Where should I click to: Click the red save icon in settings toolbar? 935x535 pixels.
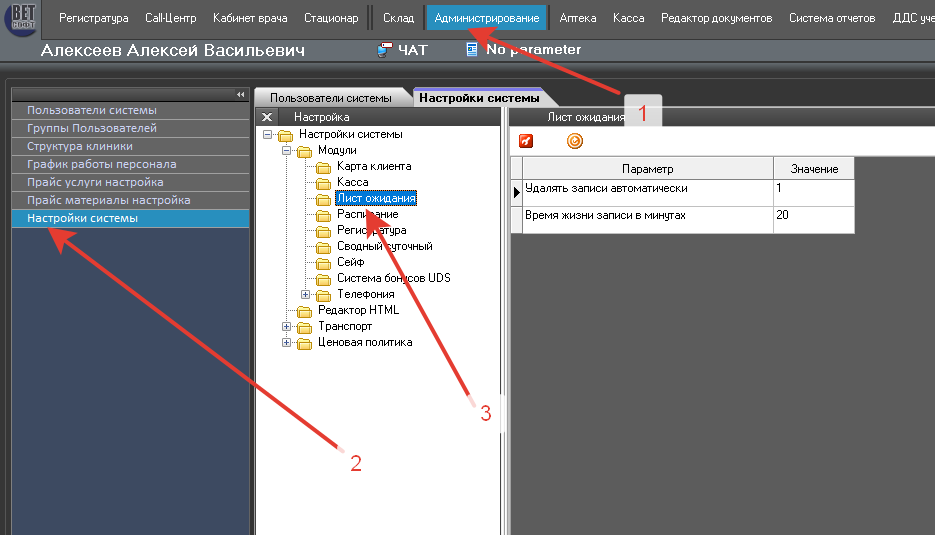click(x=526, y=141)
